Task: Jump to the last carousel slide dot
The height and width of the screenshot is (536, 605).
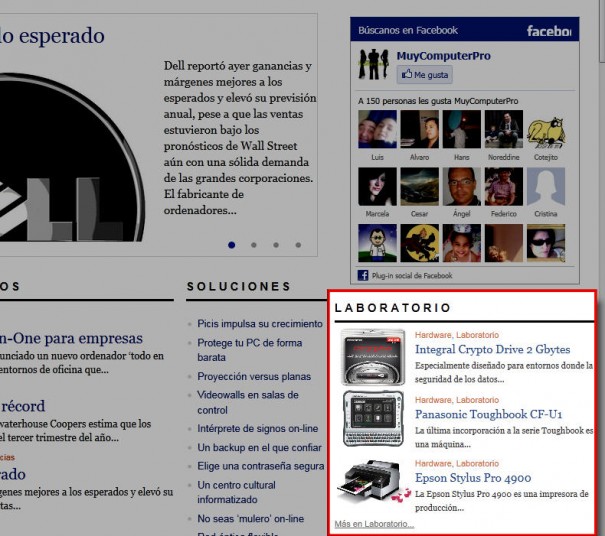Action: click(x=298, y=244)
